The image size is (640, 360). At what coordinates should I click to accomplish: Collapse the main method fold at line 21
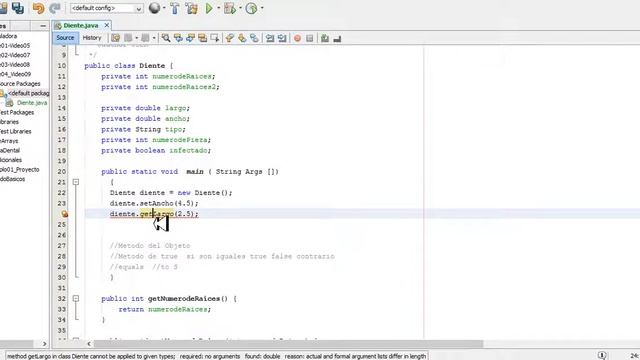pyautogui.click(x=76, y=182)
